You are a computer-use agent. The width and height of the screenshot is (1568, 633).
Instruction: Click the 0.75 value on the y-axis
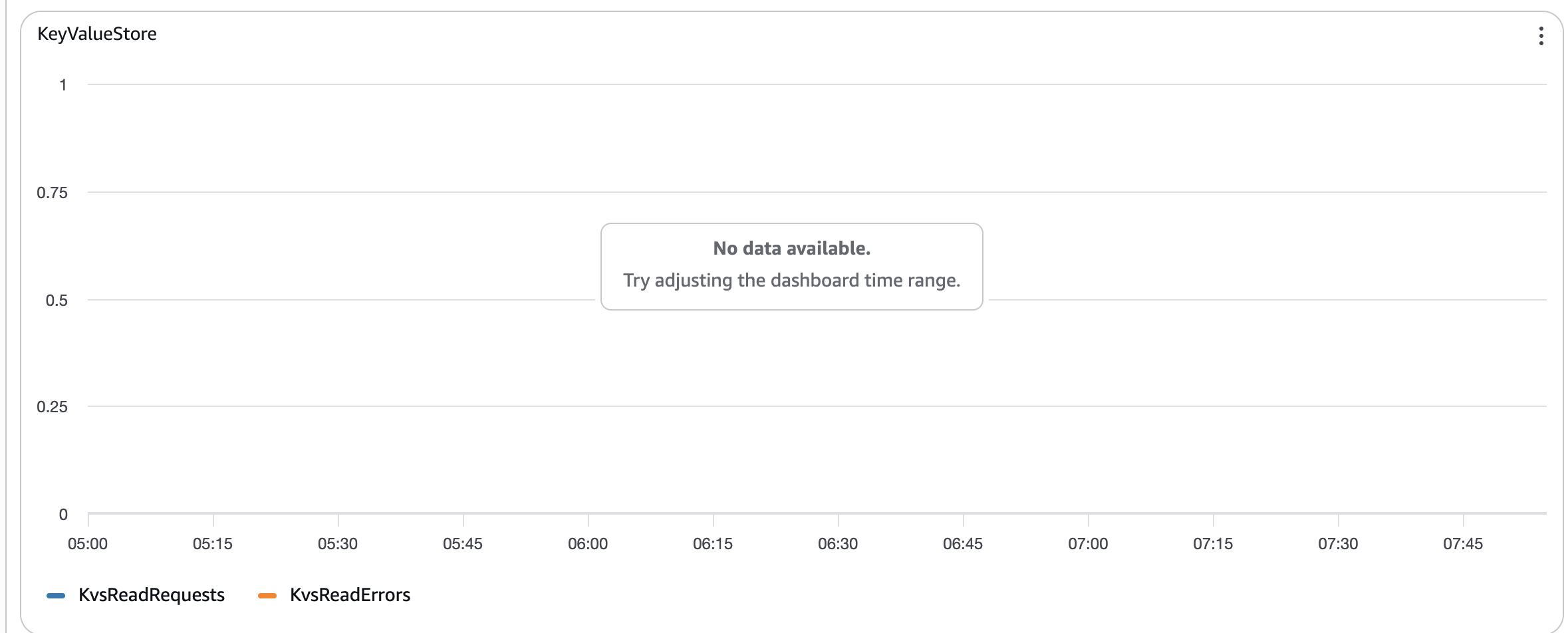pos(53,193)
